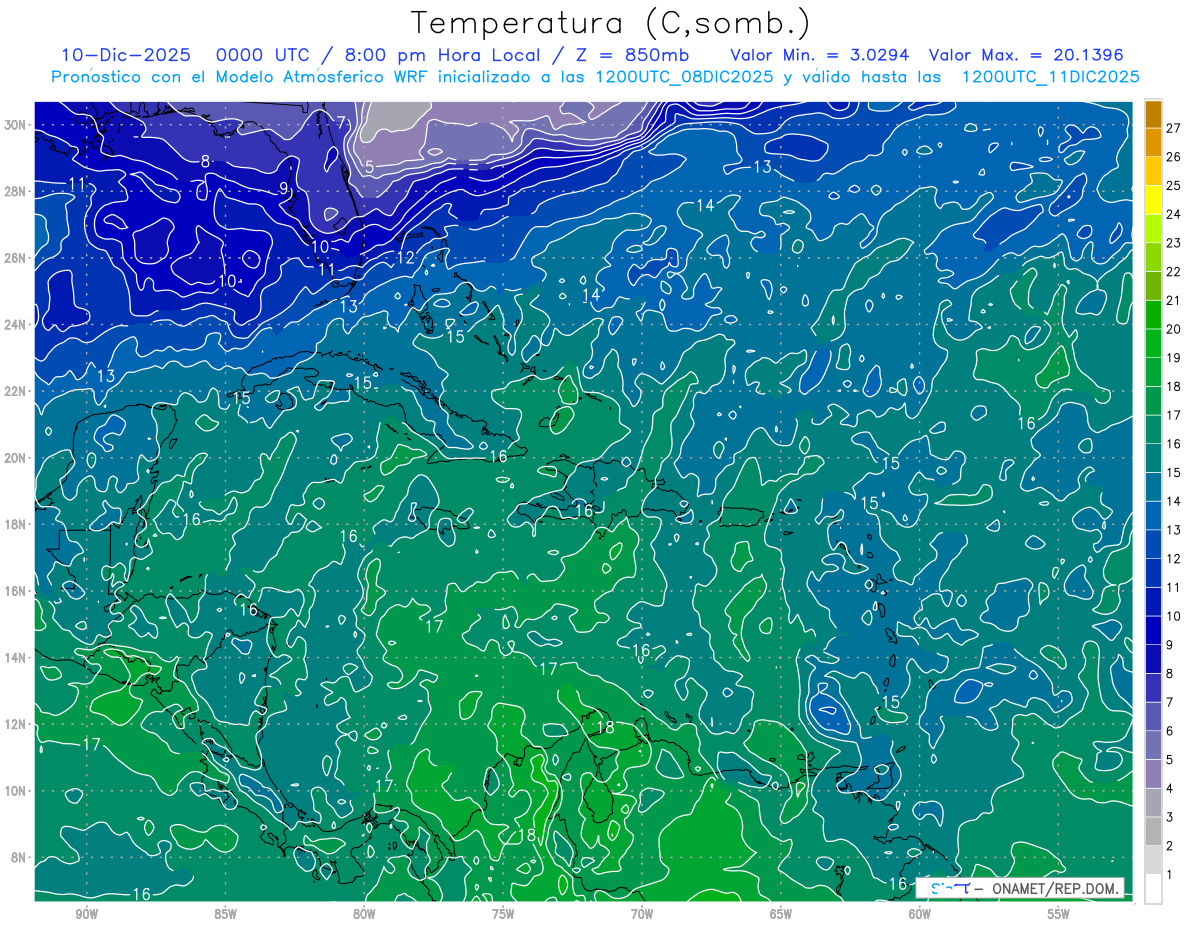Click the colorbar scale value 20

[x=1174, y=329]
